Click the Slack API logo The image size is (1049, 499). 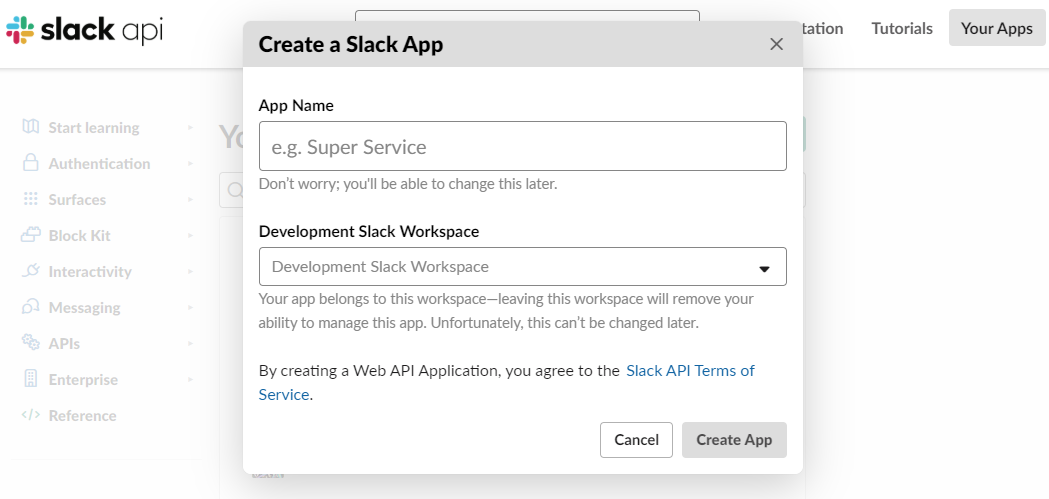coord(84,30)
